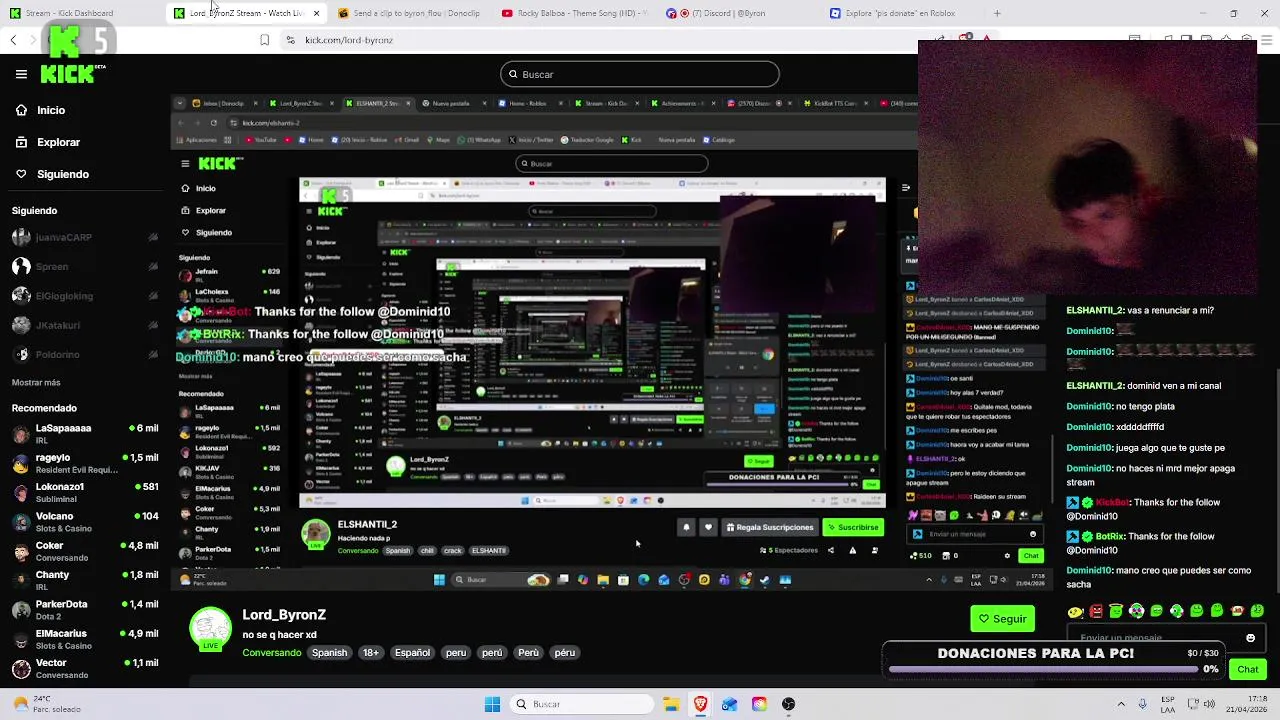Switch to the Discord browser tab
Viewport: 1280px width, 720px height.
[738, 13]
